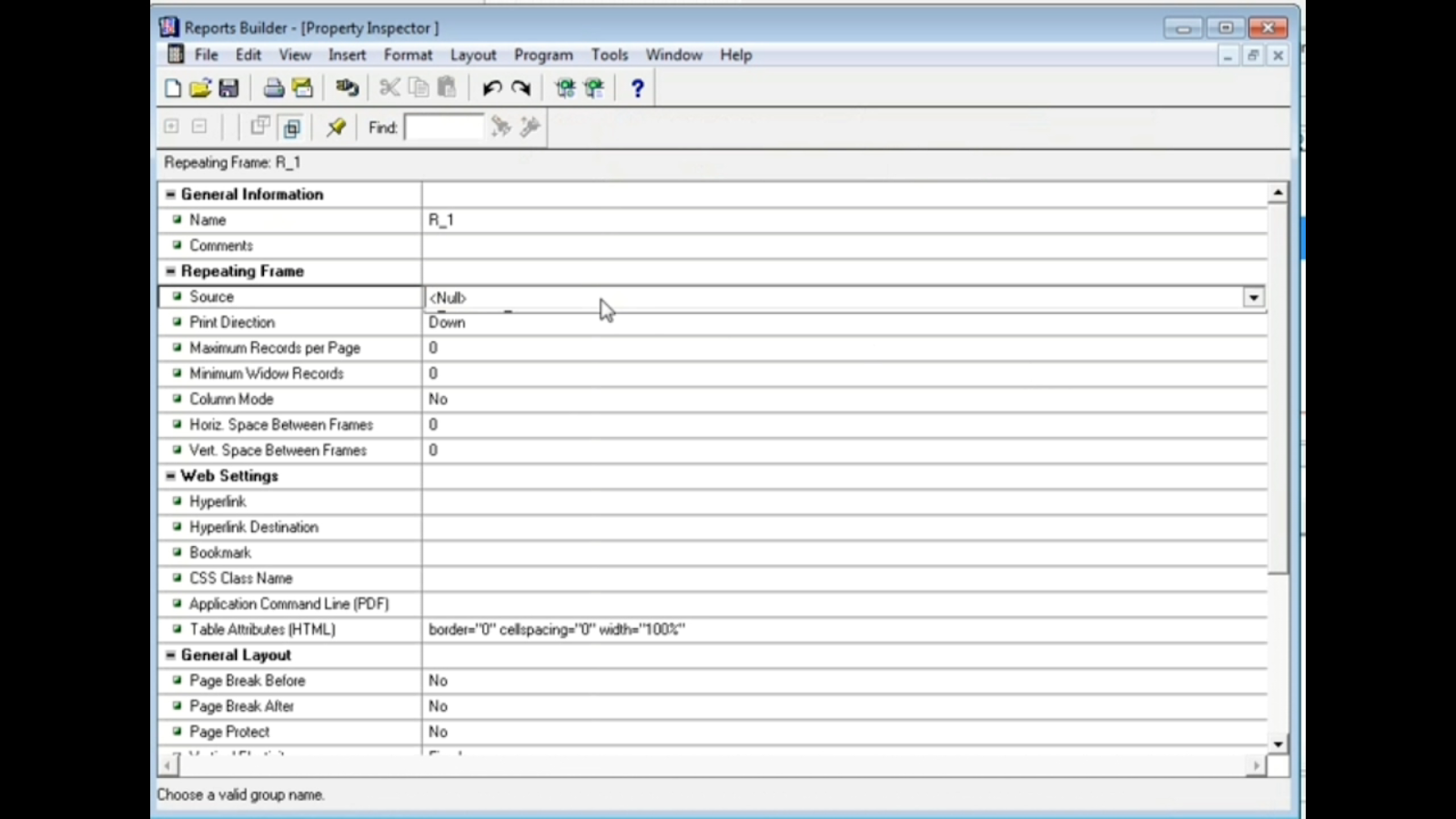Open the mail/send report icon
This screenshot has height=819, width=1456.
(302, 87)
